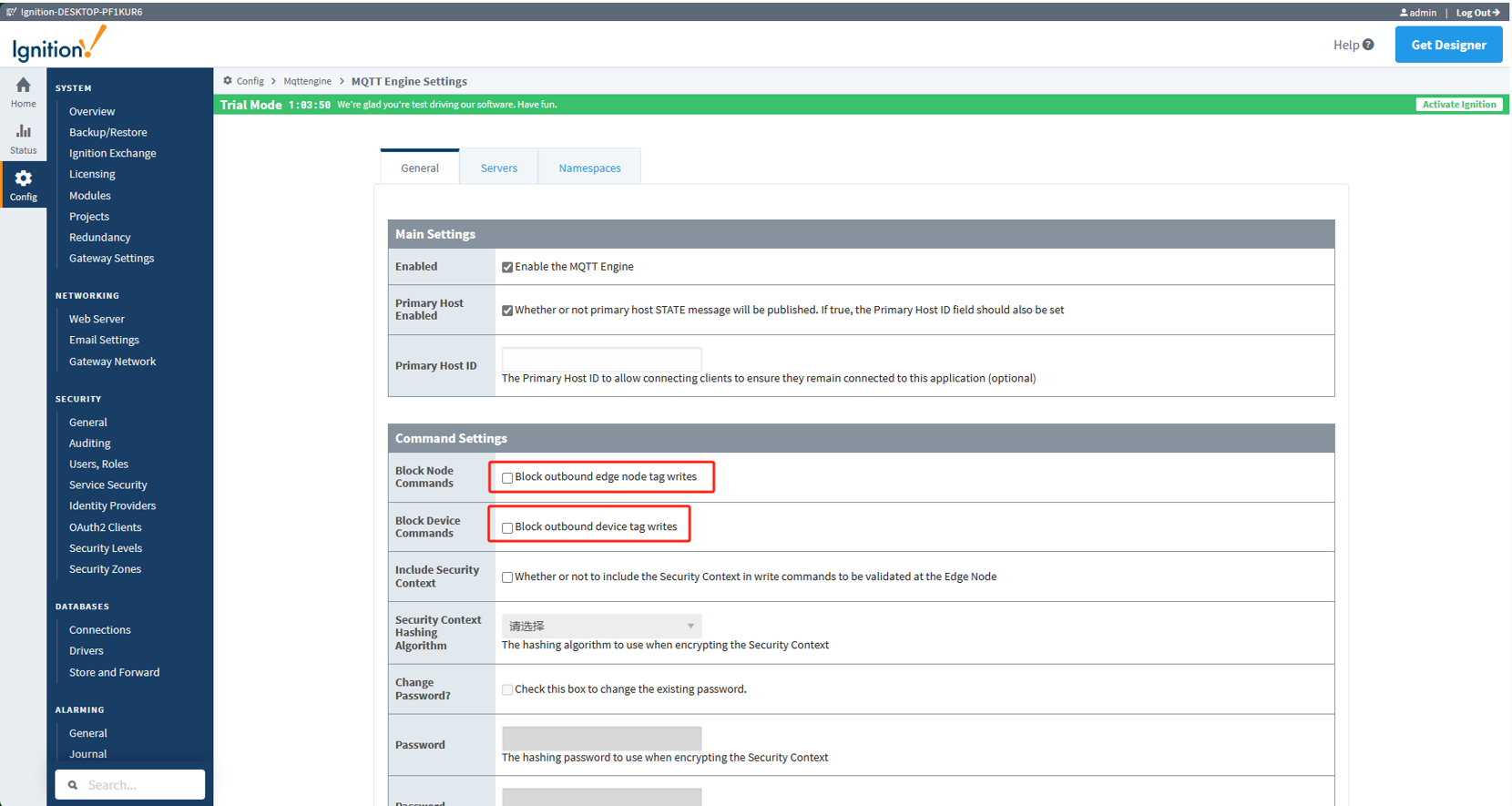1512x806 pixels.
Task: Click the Ignition logo
Action: pos(59,45)
